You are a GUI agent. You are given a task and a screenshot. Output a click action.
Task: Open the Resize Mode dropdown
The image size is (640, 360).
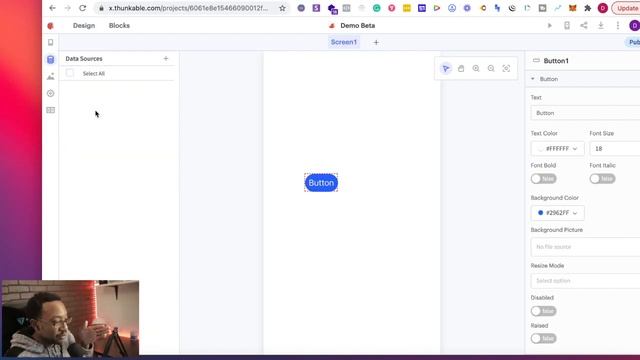(x=585, y=281)
